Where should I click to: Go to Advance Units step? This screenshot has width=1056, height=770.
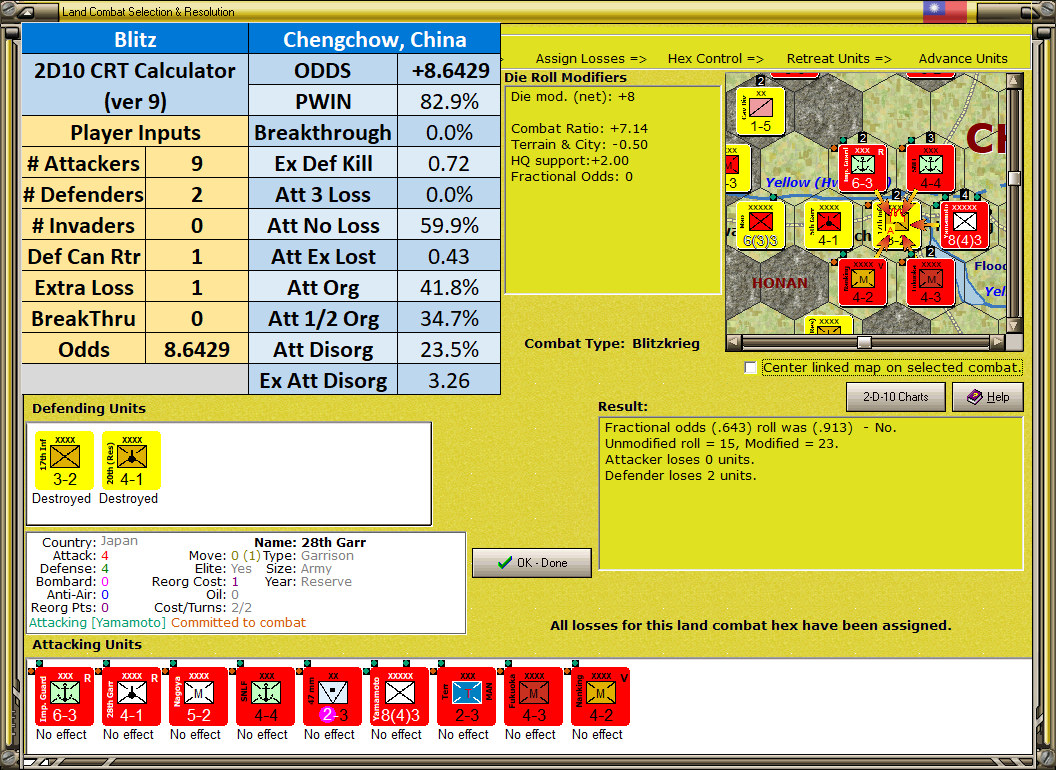pos(963,59)
